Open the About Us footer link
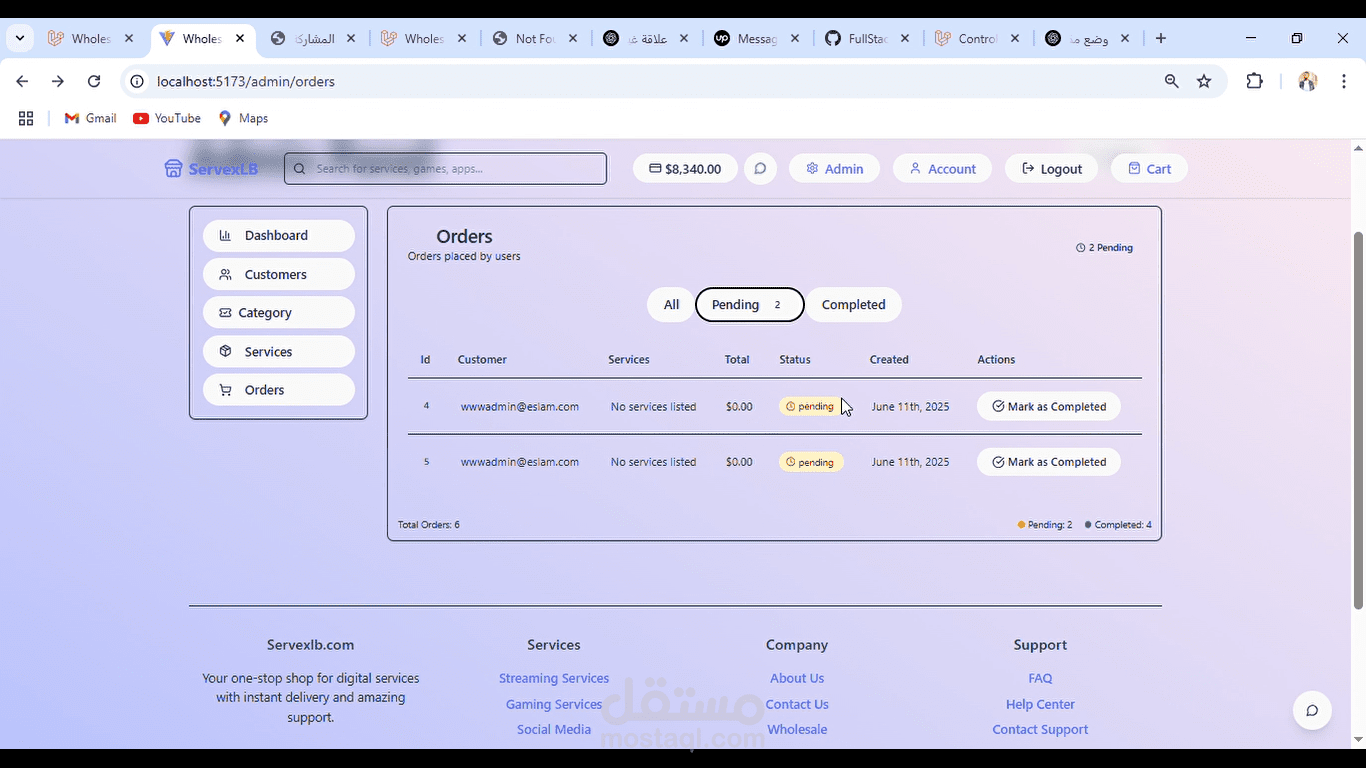 797,678
